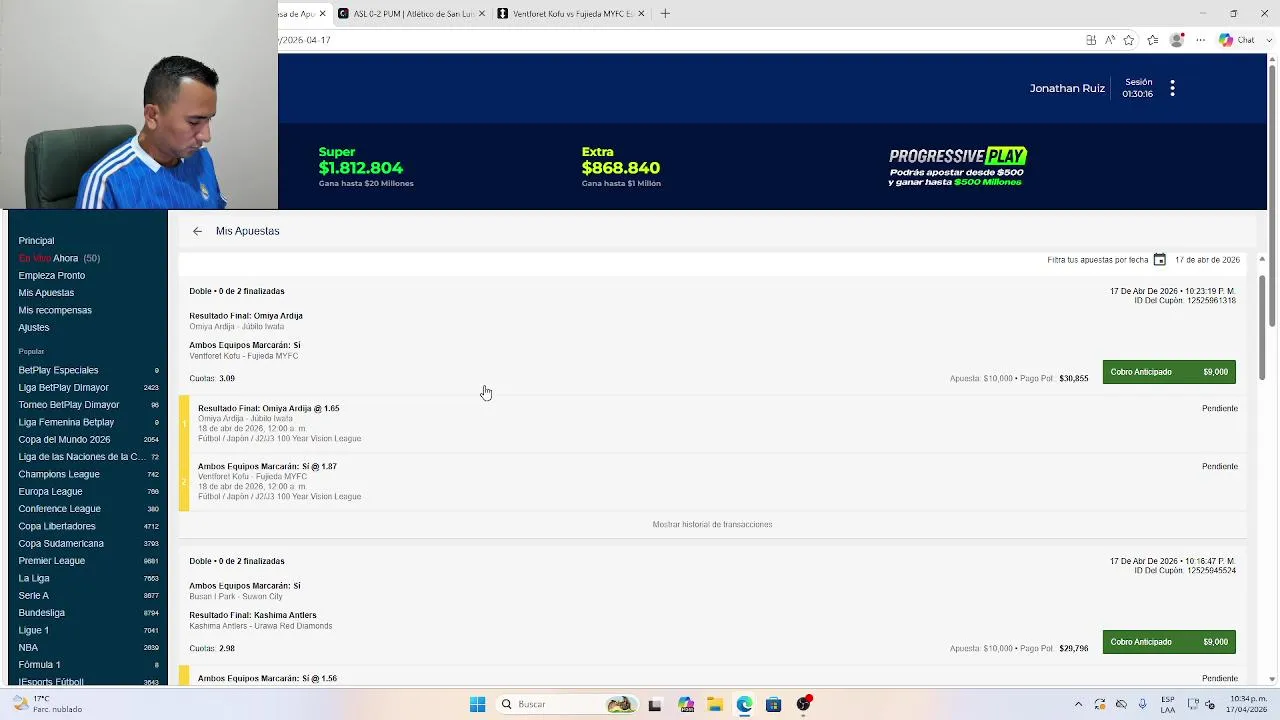Image resolution: width=1280 pixels, height=720 pixels.
Task: Open Mis recompensas in sidebar
Action: coord(55,310)
